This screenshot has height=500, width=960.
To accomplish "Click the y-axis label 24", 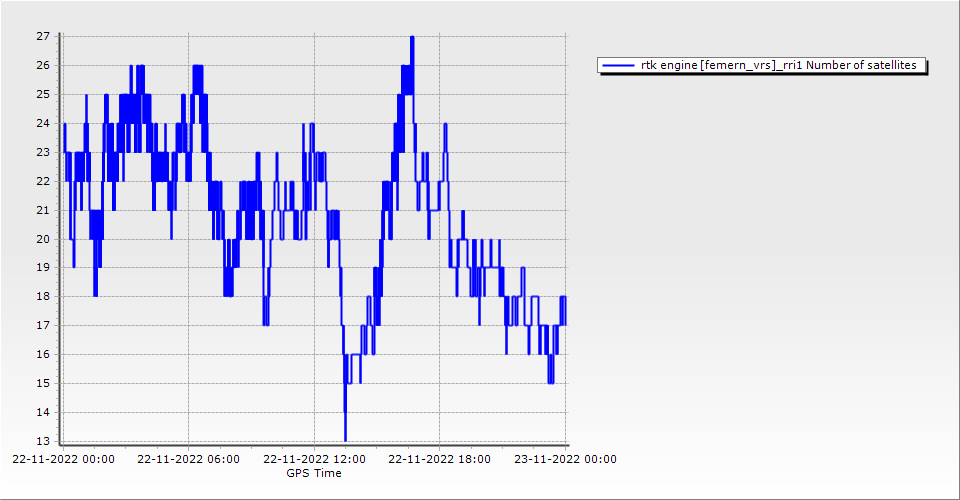I will pyautogui.click(x=43, y=123).
